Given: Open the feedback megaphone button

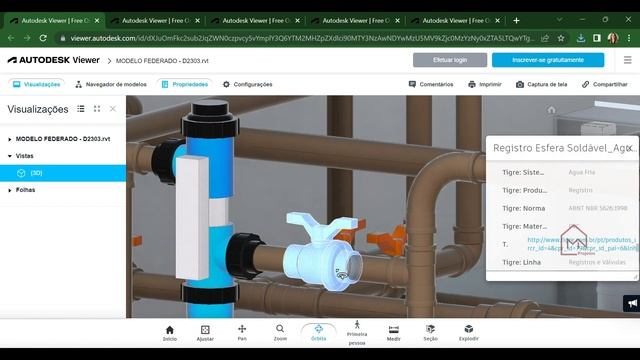Looking at the screenshot, I should tap(632, 303).
